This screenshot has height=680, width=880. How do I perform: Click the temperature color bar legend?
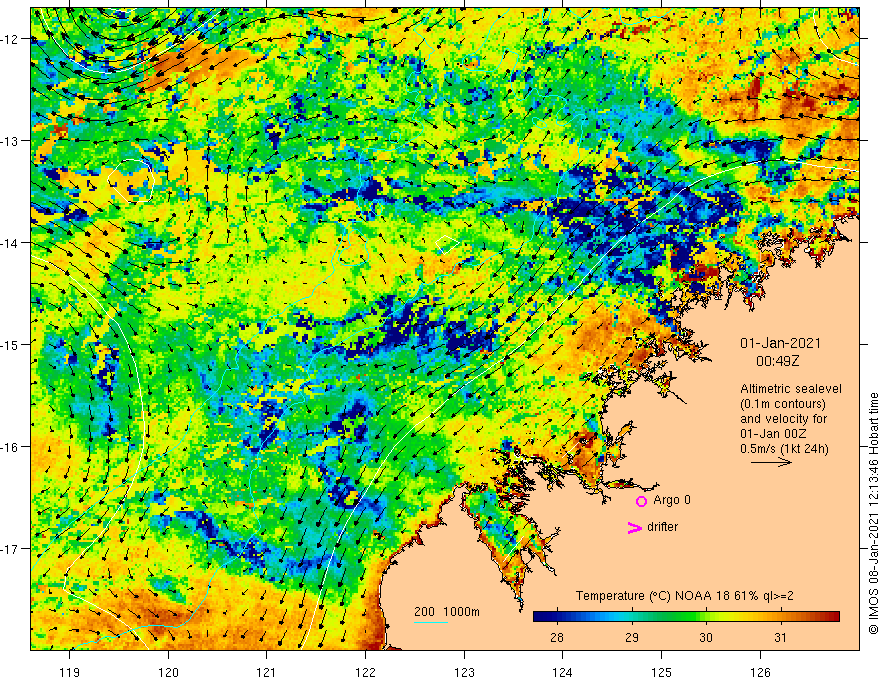click(x=686, y=617)
